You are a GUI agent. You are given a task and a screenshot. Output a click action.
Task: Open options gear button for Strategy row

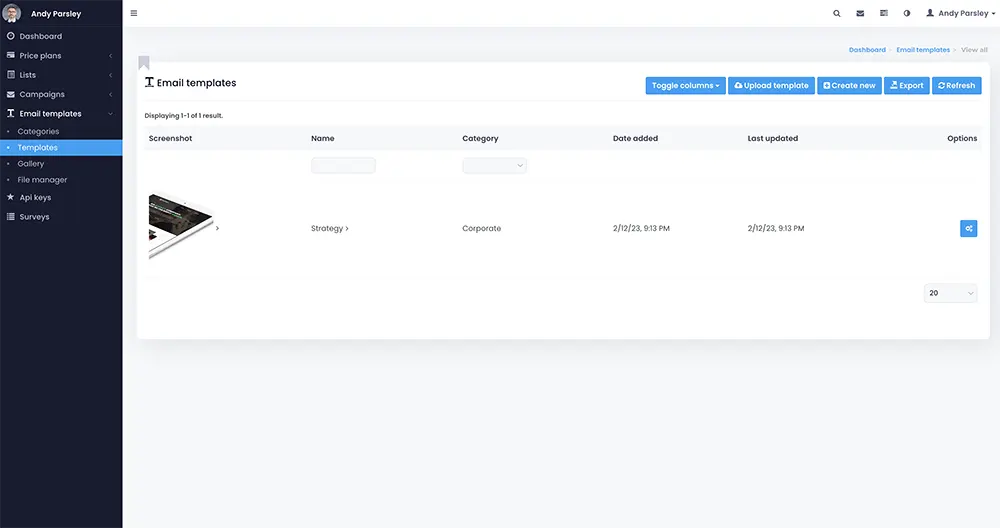point(969,228)
